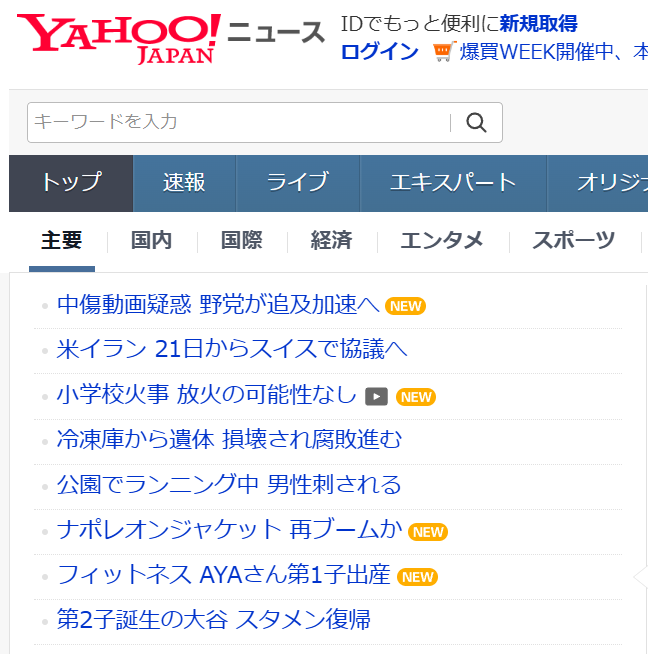
Task: Open headline 中傷動画疑惑 野党が追及加速へ
Action: coord(218,304)
